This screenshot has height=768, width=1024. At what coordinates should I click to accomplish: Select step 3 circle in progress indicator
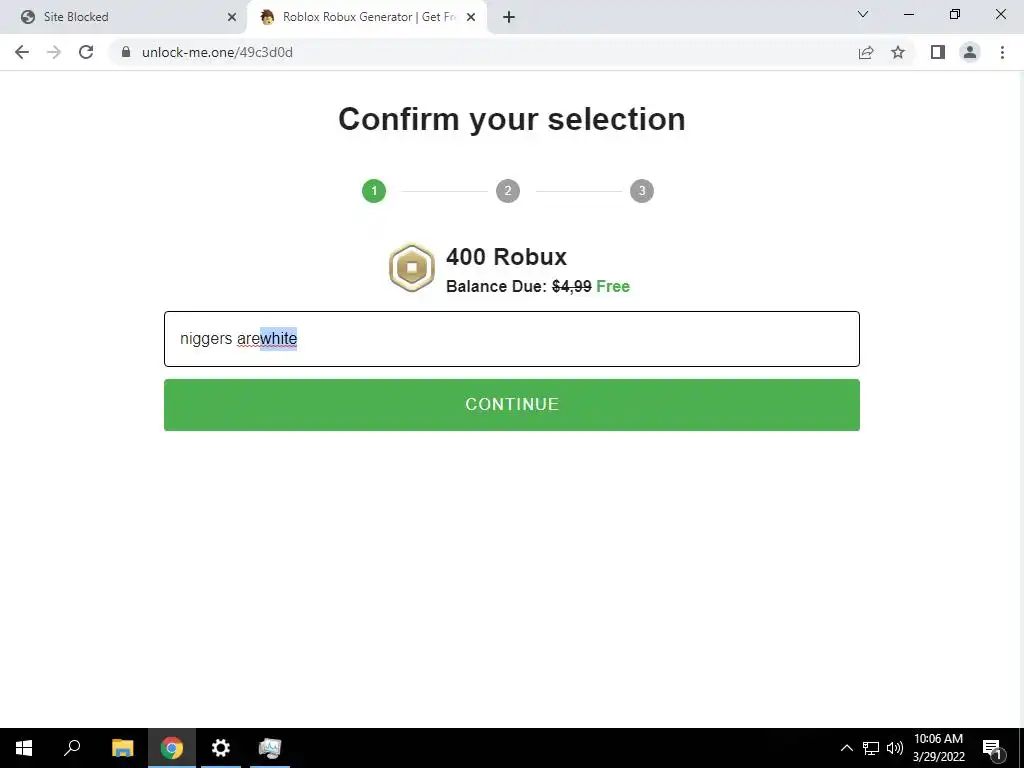coord(642,191)
